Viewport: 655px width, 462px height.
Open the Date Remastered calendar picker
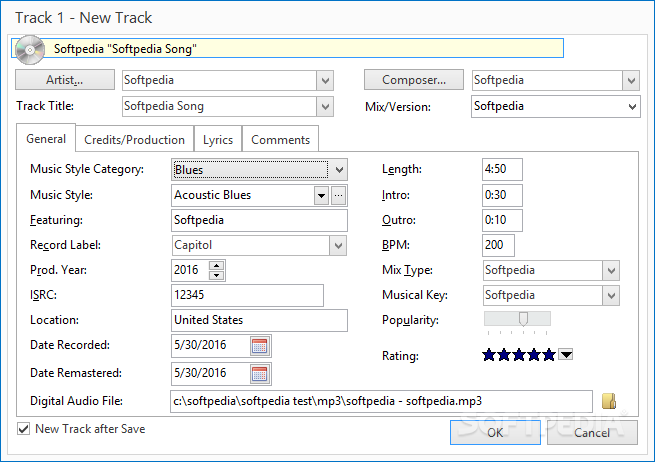coord(260,374)
